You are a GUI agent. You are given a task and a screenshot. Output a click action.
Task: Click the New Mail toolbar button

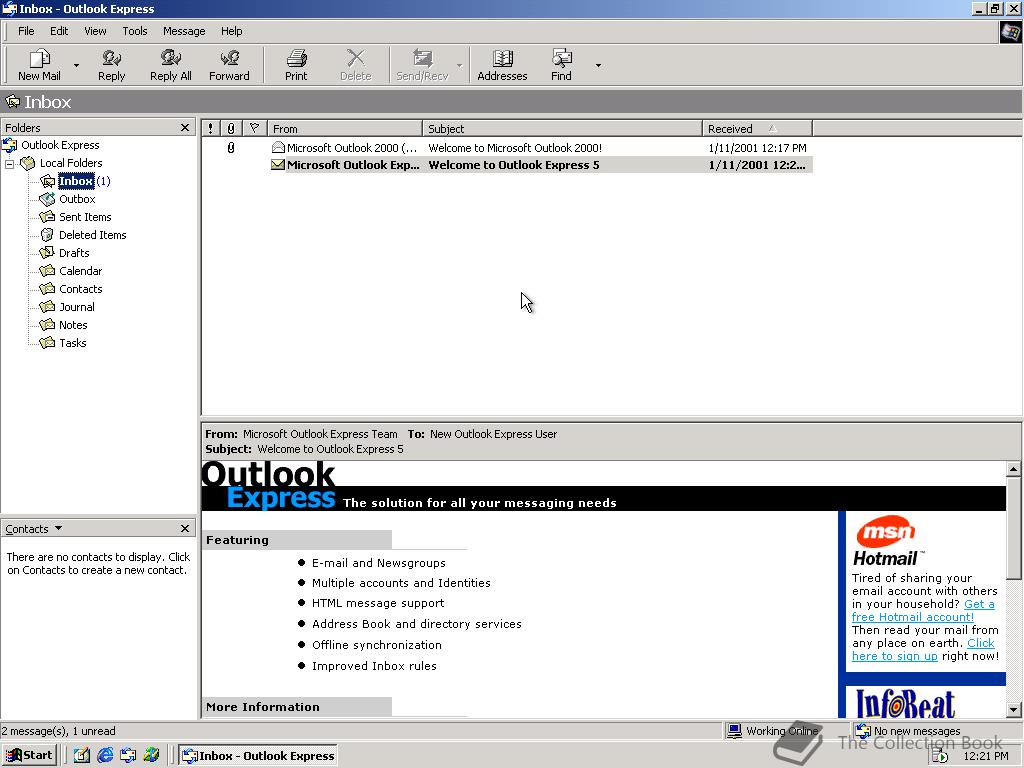click(39, 65)
